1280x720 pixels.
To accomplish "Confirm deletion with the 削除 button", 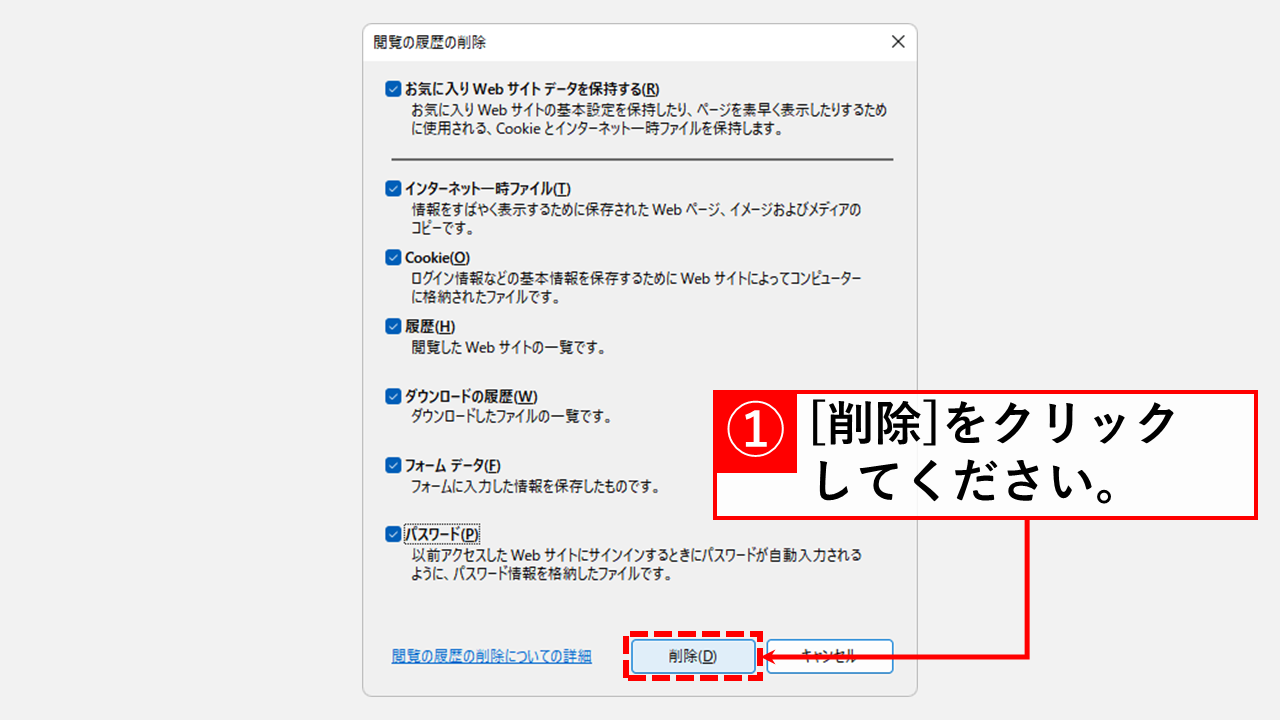I will [693, 656].
